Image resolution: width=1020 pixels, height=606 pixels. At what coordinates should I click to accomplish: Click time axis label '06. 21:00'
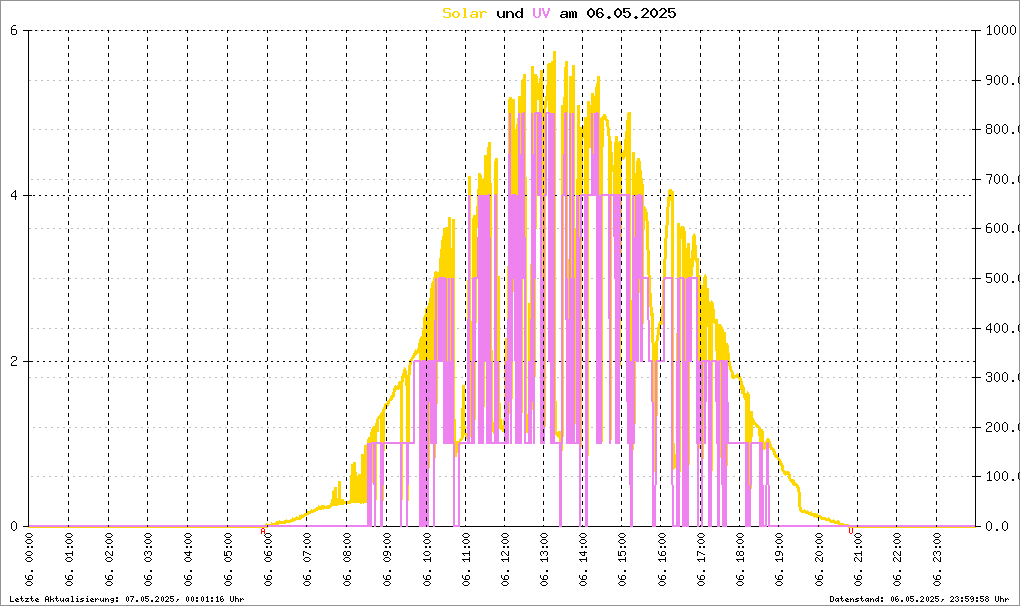(x=858, y=559)
